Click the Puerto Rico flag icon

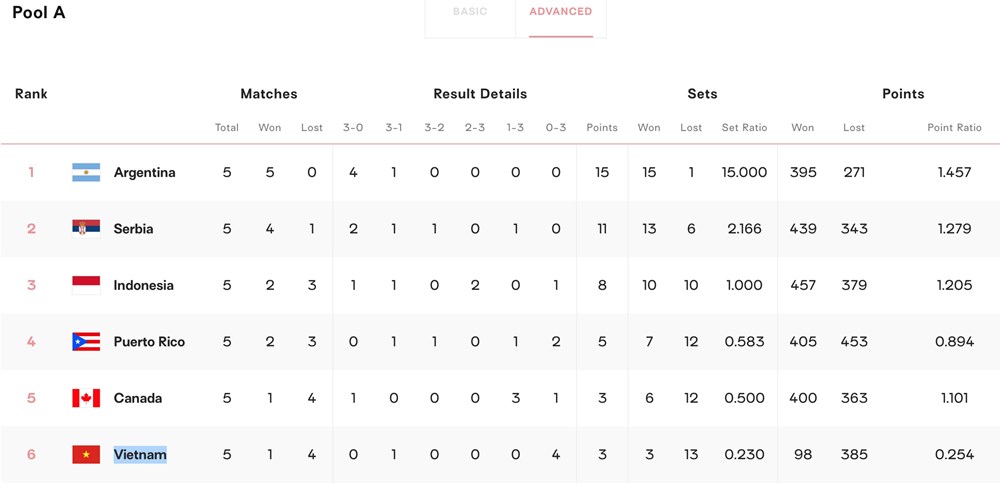tap(86, 342)
